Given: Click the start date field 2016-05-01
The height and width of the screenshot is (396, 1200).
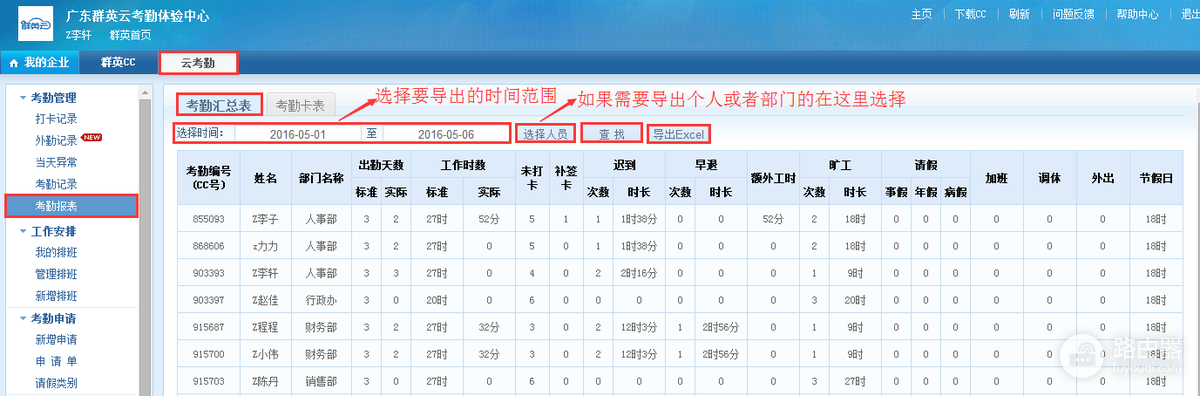Looking at the screenshot, I should point(297,134).
